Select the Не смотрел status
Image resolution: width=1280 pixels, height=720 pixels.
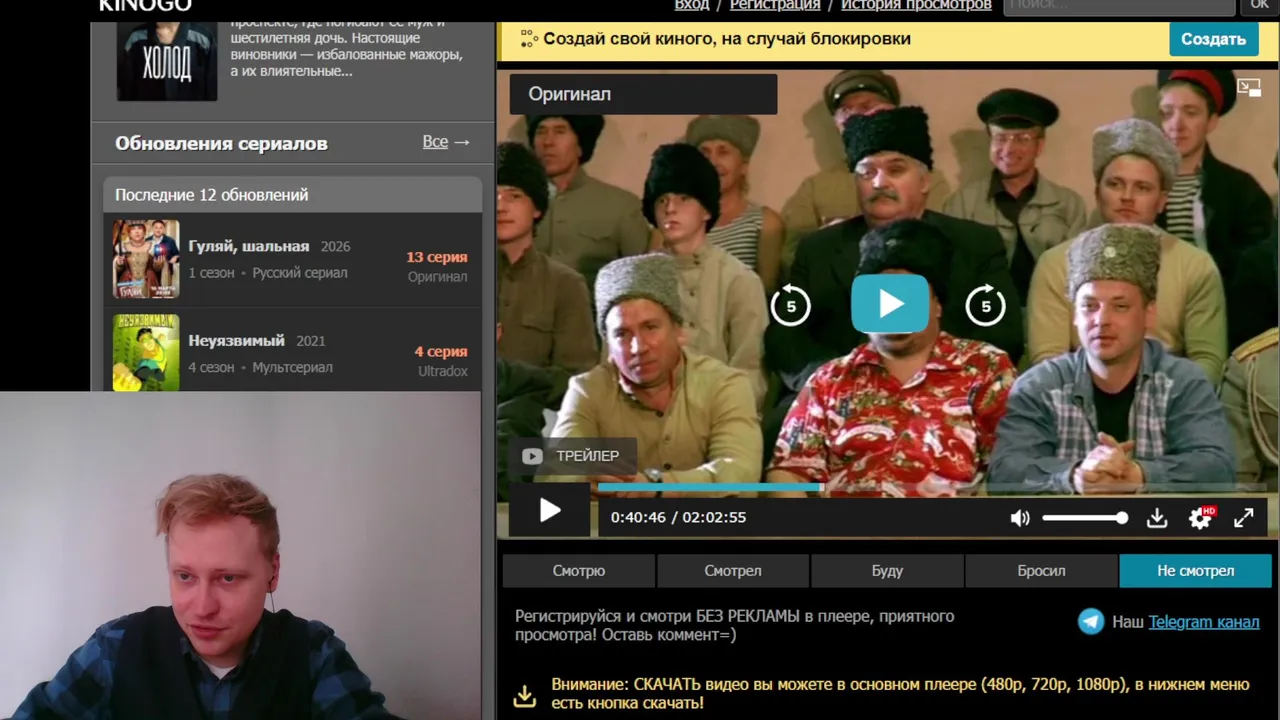coord(1196,571)
